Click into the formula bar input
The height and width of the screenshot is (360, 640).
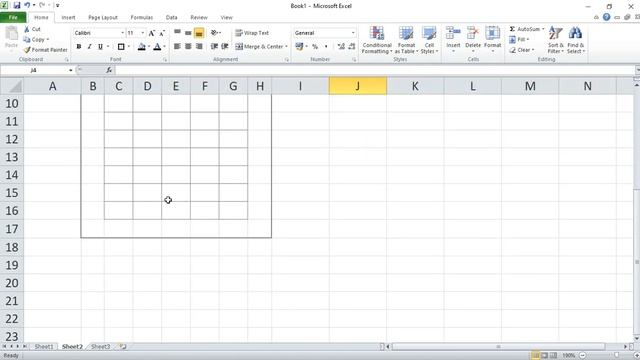click(375, 70)
